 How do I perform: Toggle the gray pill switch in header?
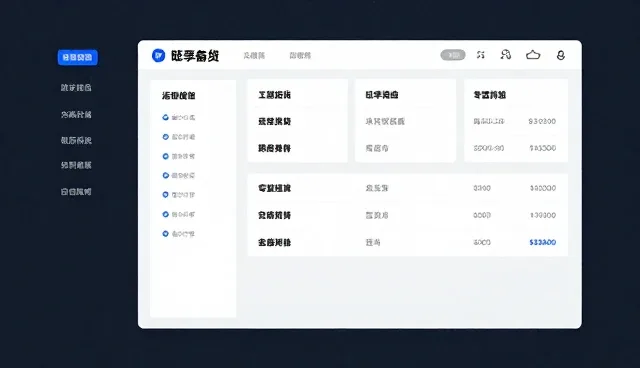coord(453,55)
